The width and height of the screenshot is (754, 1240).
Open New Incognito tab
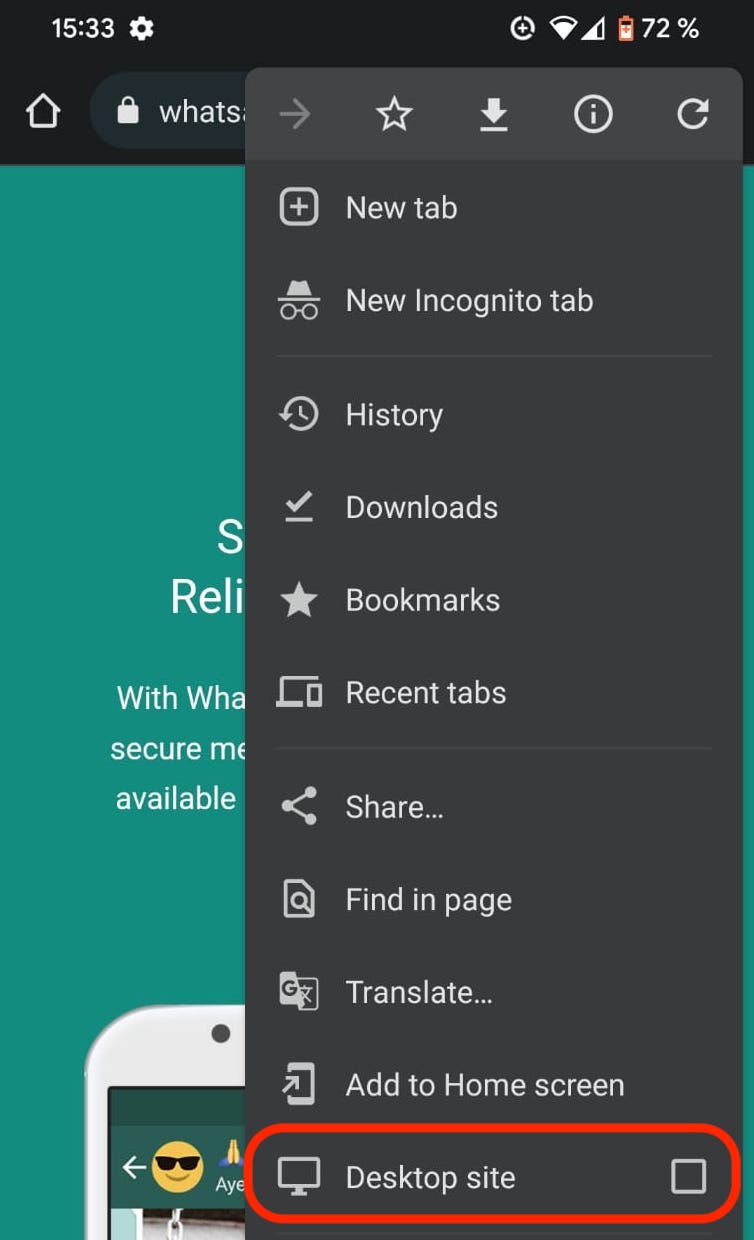[x=469, y=300]
